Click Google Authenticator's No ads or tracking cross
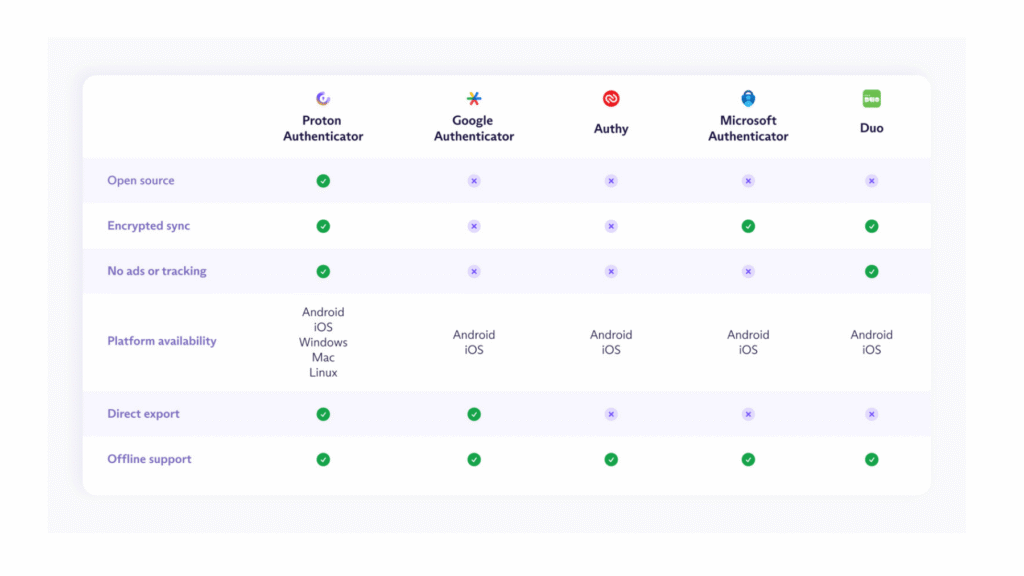The height and width of the screenshot is (576, 1024). [x=474, y=271]
